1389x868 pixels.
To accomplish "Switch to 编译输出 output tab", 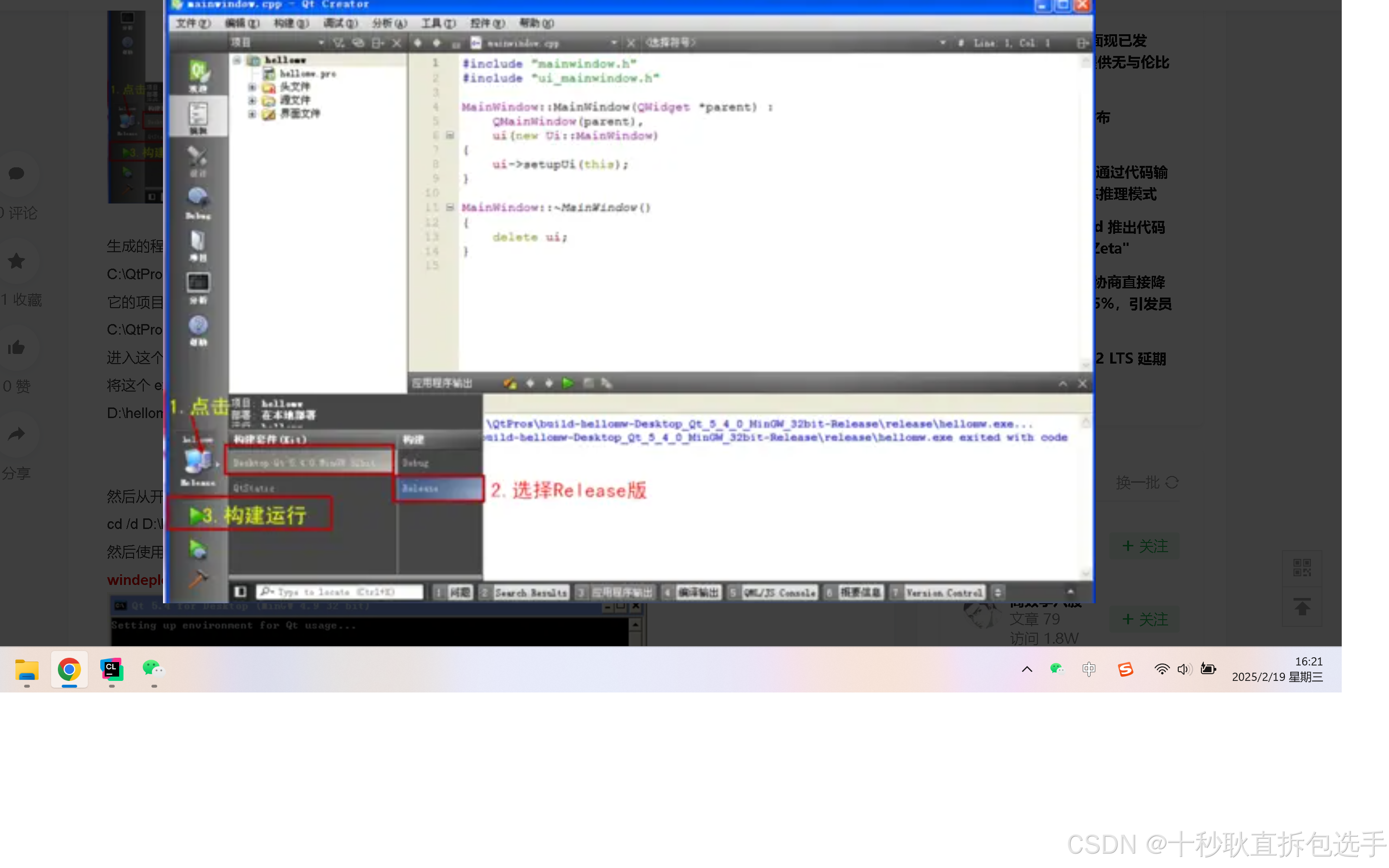I will (x=692, y=593).
